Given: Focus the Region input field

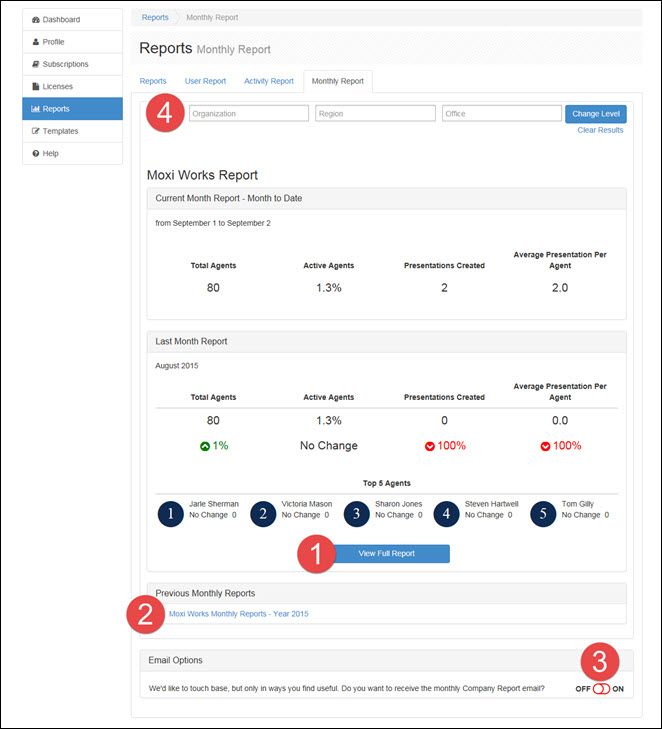Looking at the screenshot, I should coord(375,113).
